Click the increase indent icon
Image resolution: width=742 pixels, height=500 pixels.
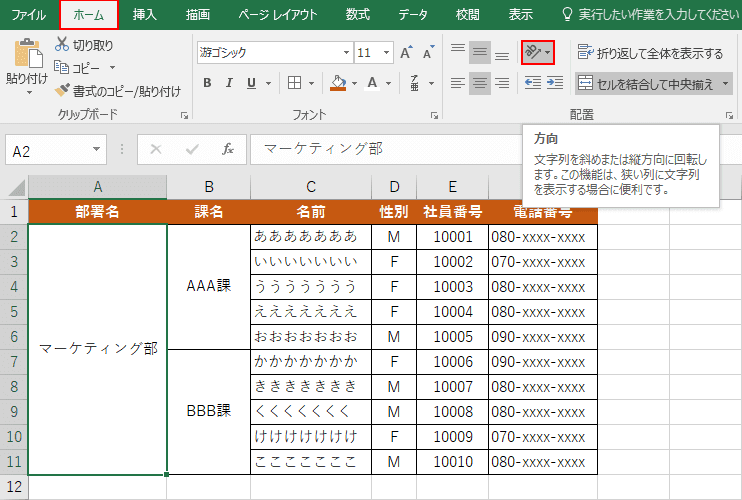click(x=555, y=83)
